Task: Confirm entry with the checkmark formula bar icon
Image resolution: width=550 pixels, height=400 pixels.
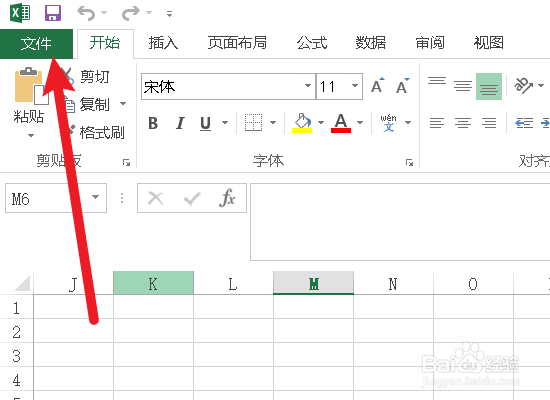Action: click(x=192, y=198)
